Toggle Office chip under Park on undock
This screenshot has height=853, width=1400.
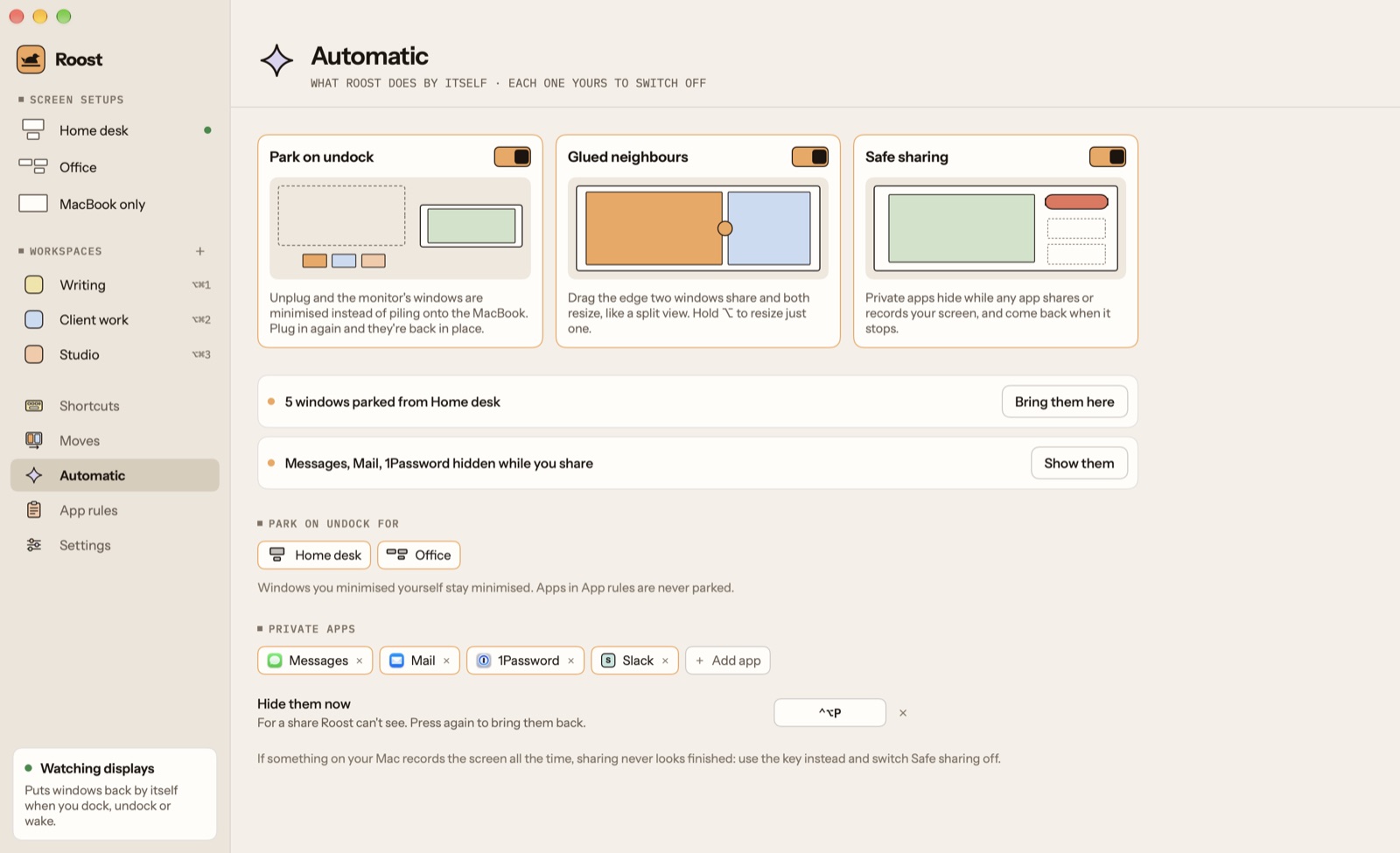(419, 555)
